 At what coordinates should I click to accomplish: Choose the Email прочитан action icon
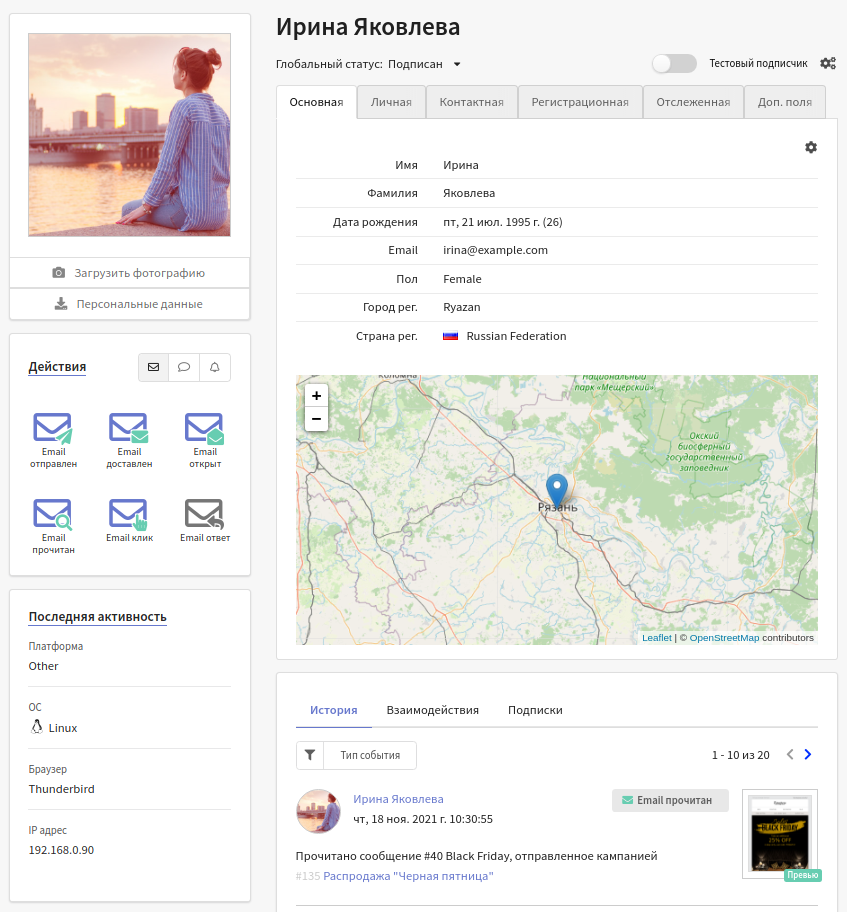coord(53,514)
